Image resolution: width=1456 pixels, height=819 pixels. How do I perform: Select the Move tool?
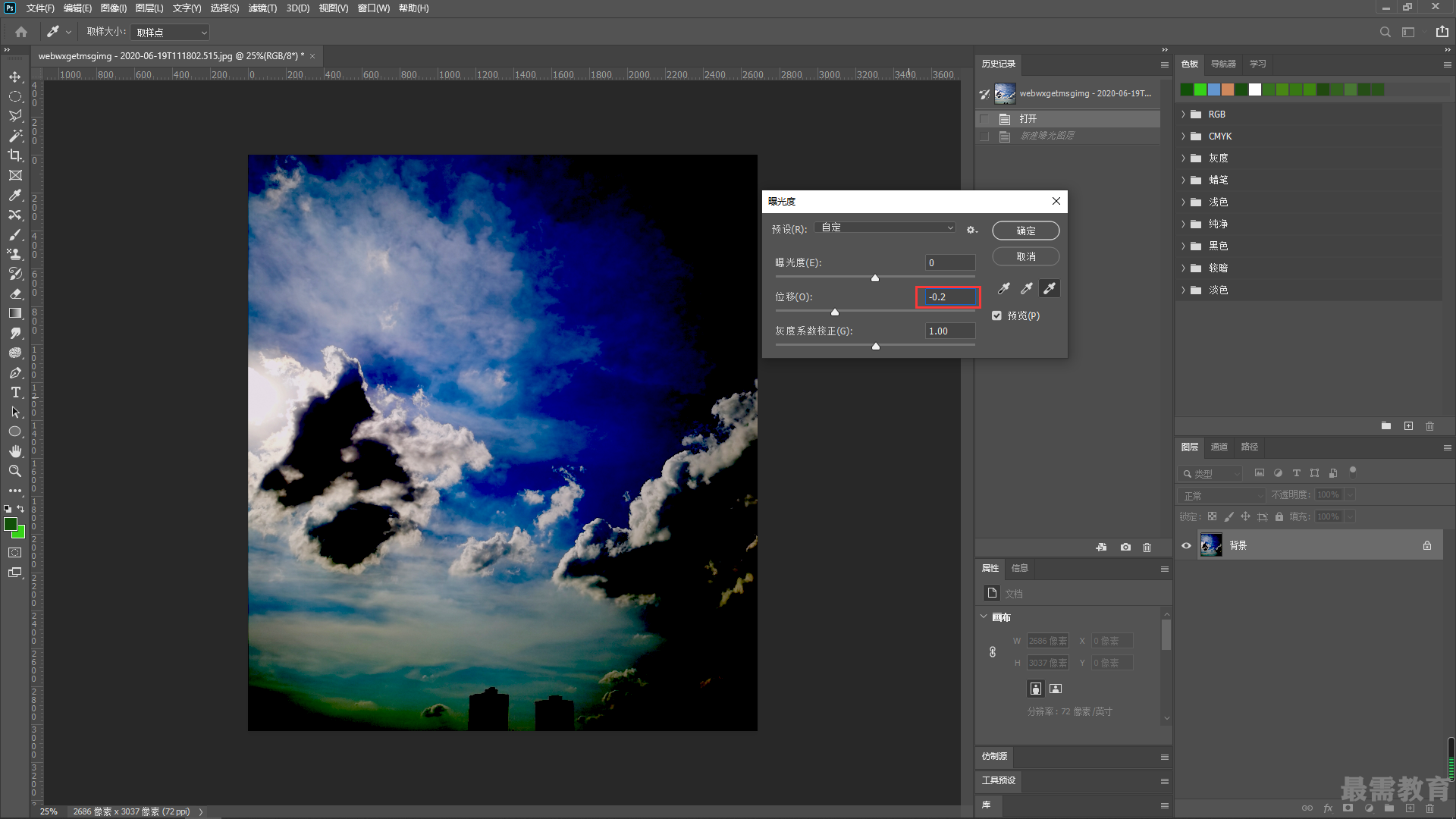(15, 77)
